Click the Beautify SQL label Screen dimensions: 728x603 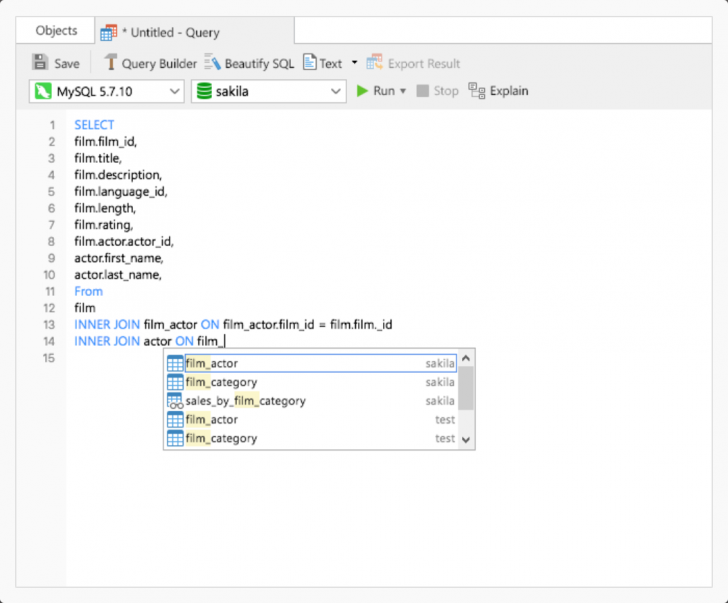click(x=259, y=64)
